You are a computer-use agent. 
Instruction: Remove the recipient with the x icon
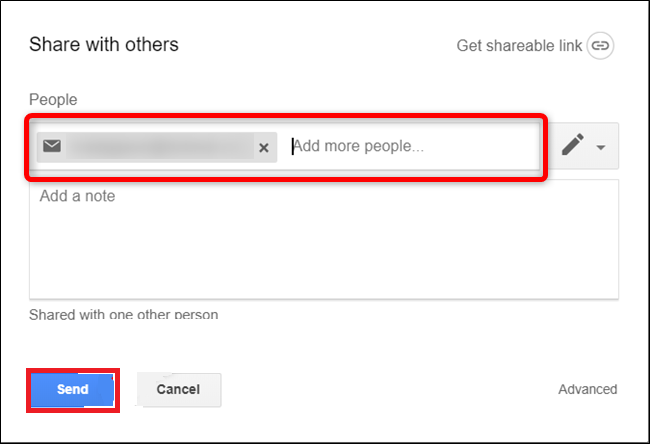pyautogui.click(x=264, y=147)
